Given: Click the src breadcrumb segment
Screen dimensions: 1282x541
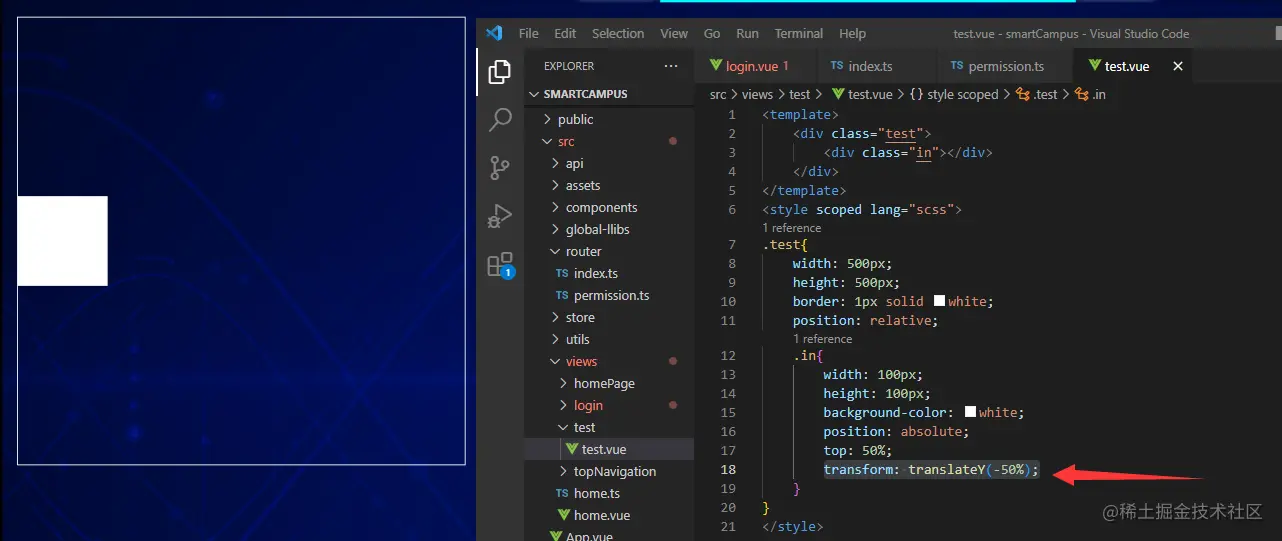Looking at the screenshot, I should tap(718, 94).
